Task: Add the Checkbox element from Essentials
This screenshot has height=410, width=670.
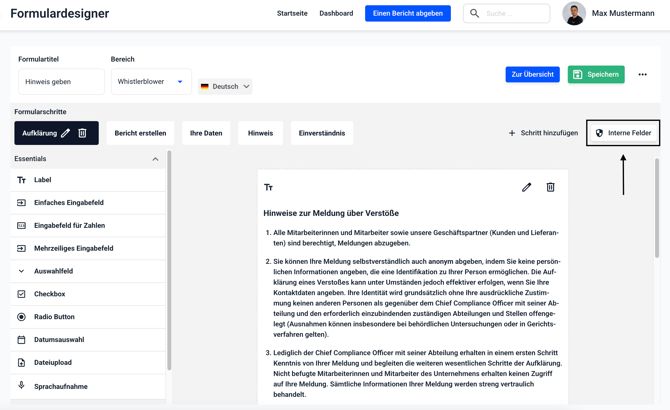Action: pos(49,294)
